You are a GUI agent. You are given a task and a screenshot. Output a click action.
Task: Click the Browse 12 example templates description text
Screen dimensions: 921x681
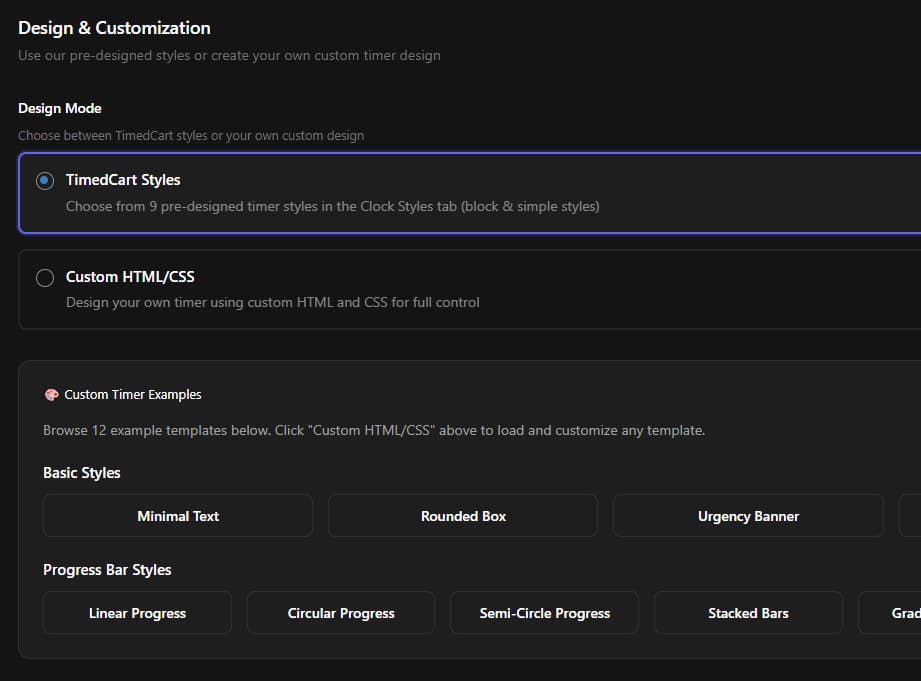(x=373, y=430)
